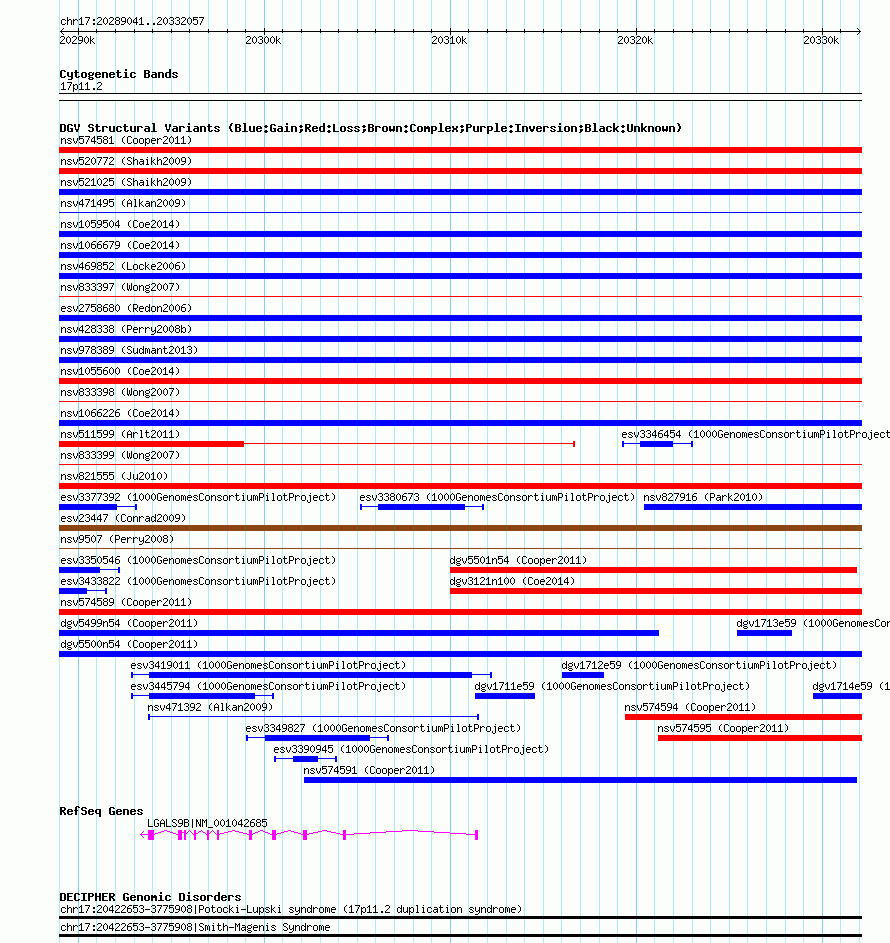Open nsv574589 (Cooper2011) label
This screenshot has width=890, height=943.
click(126, 602)
